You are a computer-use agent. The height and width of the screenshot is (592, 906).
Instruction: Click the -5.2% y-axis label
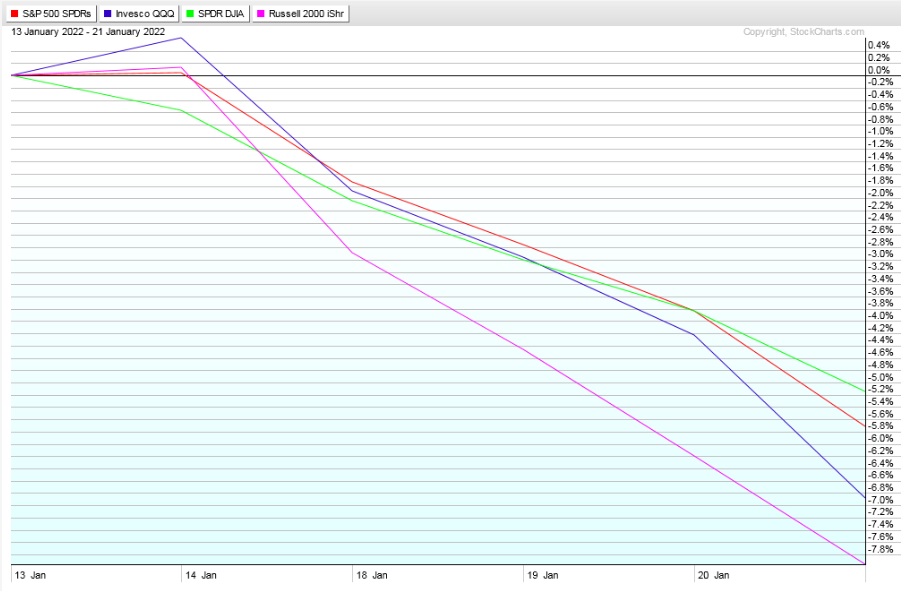point(881,389)
